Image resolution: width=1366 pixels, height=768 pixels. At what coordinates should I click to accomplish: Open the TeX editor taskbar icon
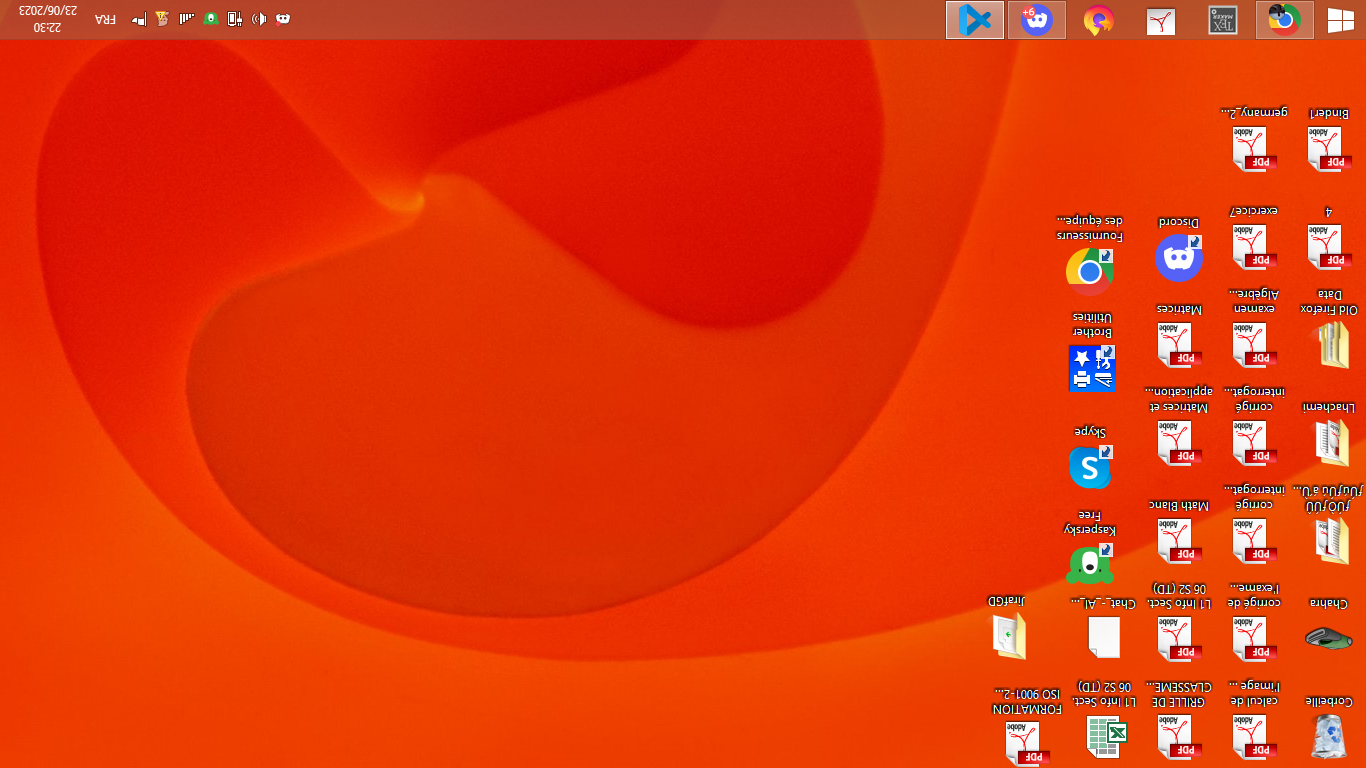click(x=1223, y=20)
